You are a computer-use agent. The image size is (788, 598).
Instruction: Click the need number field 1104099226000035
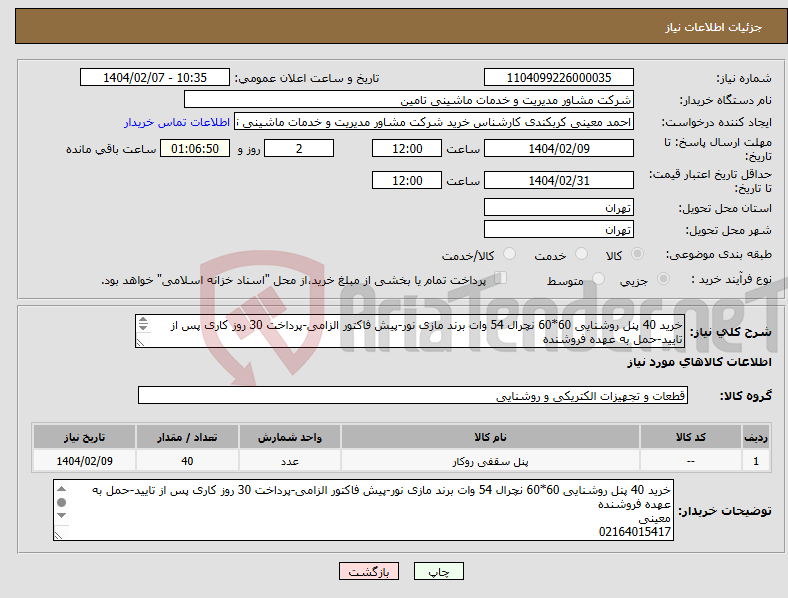[x=558, y=77]
